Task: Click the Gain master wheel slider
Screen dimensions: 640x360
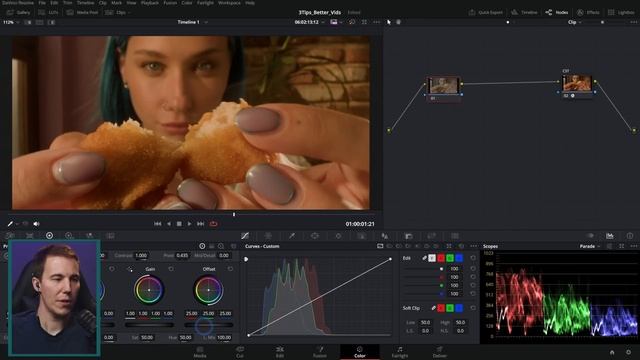Action: point(149,325)
